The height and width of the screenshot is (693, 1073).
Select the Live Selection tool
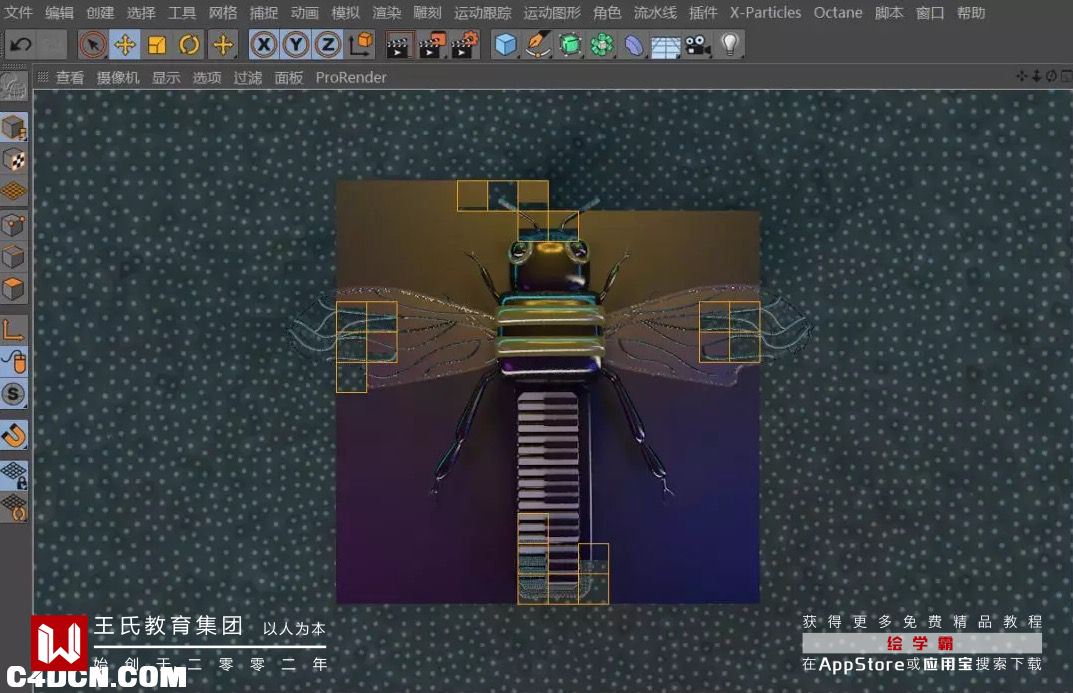pos(92,45)
